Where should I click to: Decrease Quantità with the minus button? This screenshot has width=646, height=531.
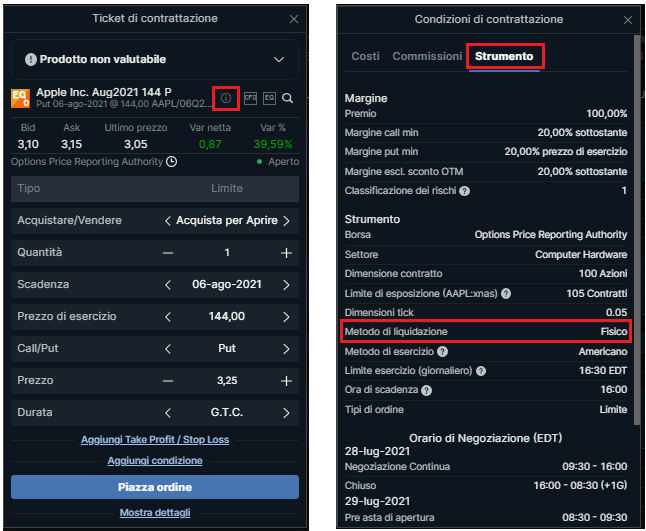click(x=168, y=253)
